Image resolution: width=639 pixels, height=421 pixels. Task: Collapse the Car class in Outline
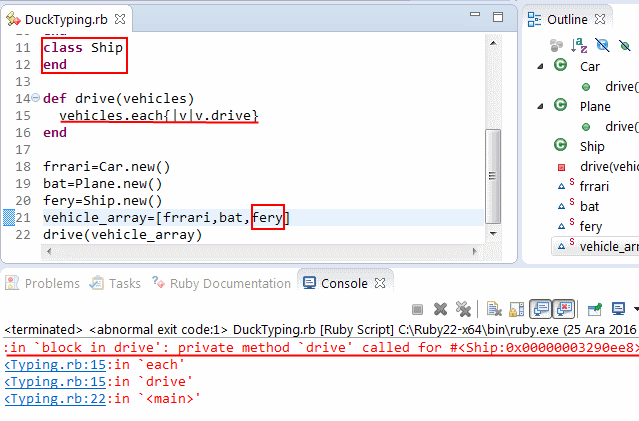coord(540,66)
